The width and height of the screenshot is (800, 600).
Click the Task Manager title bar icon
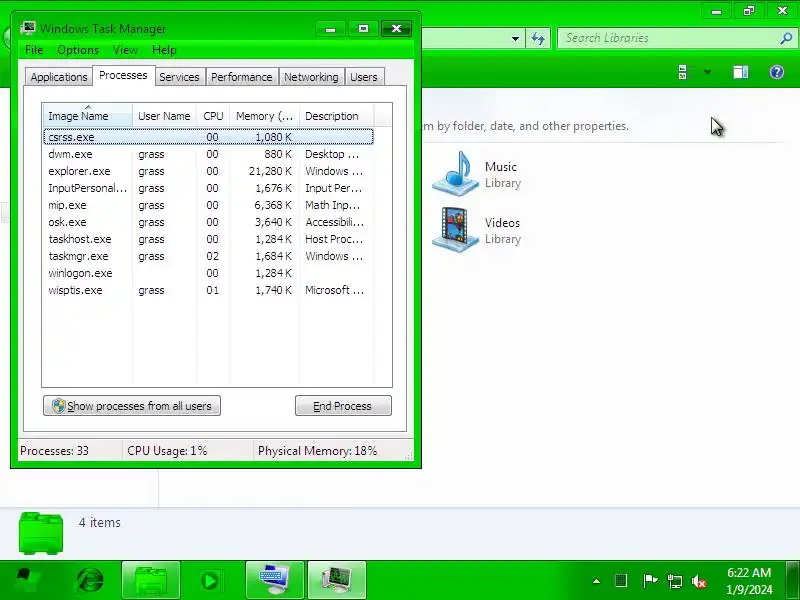click(28, 28)
